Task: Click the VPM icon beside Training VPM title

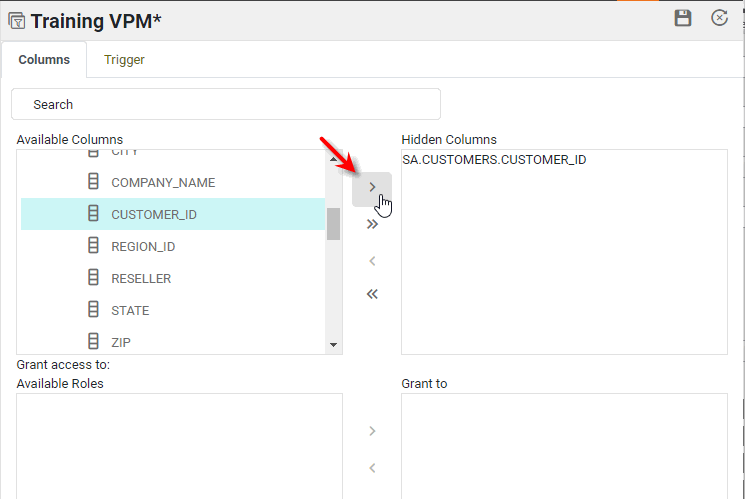Action: 16,20
